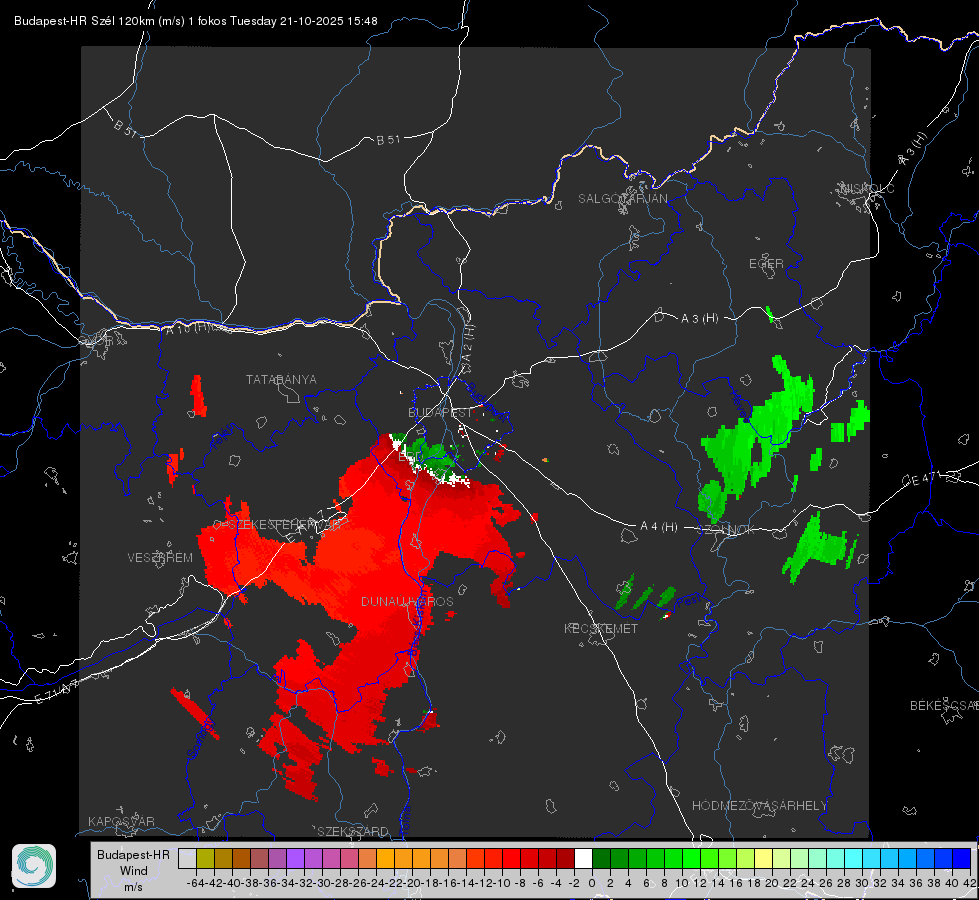Click the BÉKÉSCSABA city label
The height and width of the screenshot is (900, 979).
click(944, 705)
